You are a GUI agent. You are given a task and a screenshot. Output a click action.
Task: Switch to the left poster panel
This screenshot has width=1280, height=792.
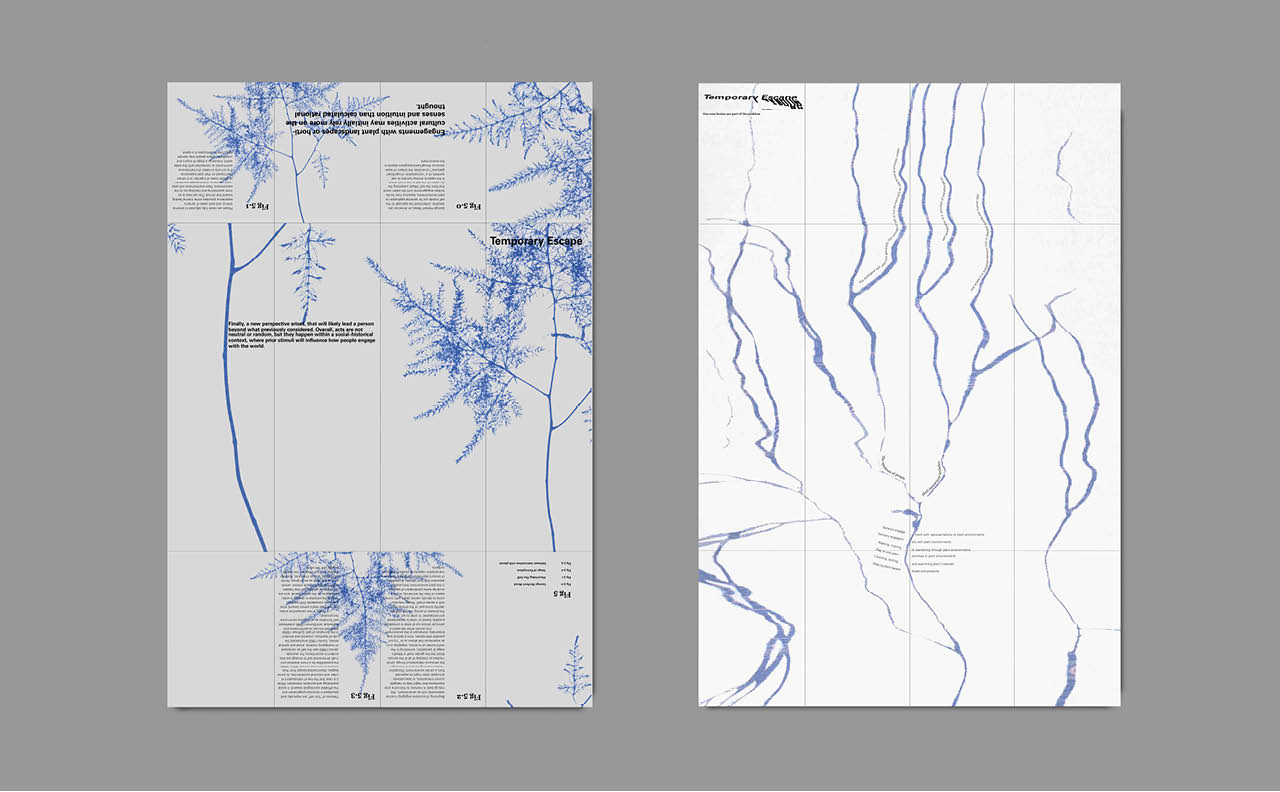tap(380, 400)
